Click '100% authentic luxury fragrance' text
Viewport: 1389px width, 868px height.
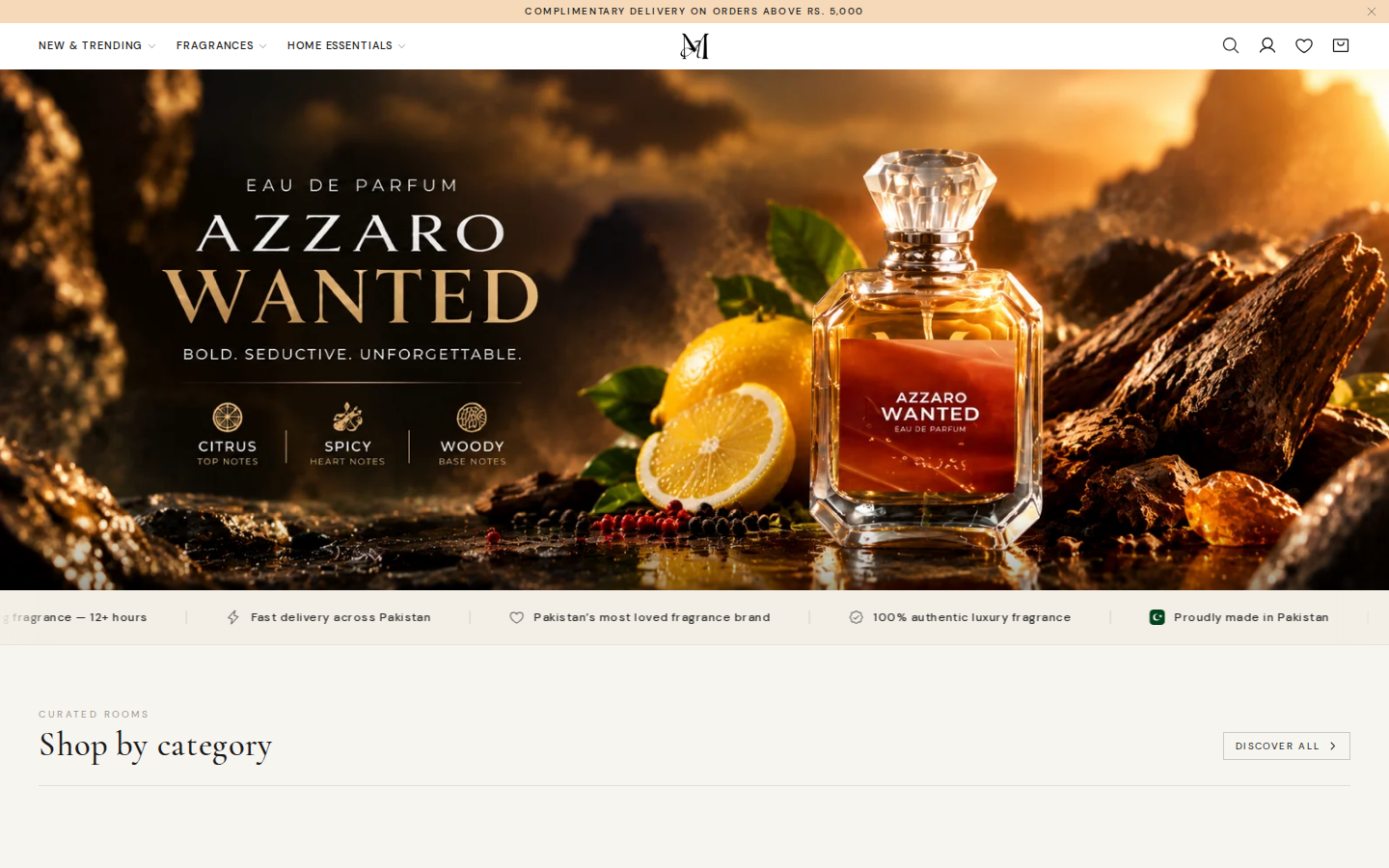(x=971, y=617)
